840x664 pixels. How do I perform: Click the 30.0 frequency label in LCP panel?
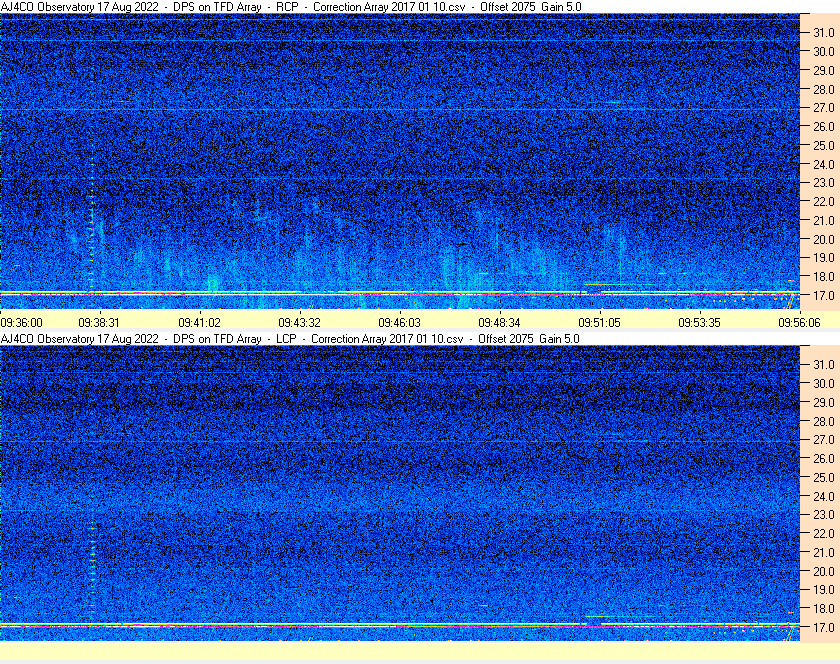coord(824,383)
